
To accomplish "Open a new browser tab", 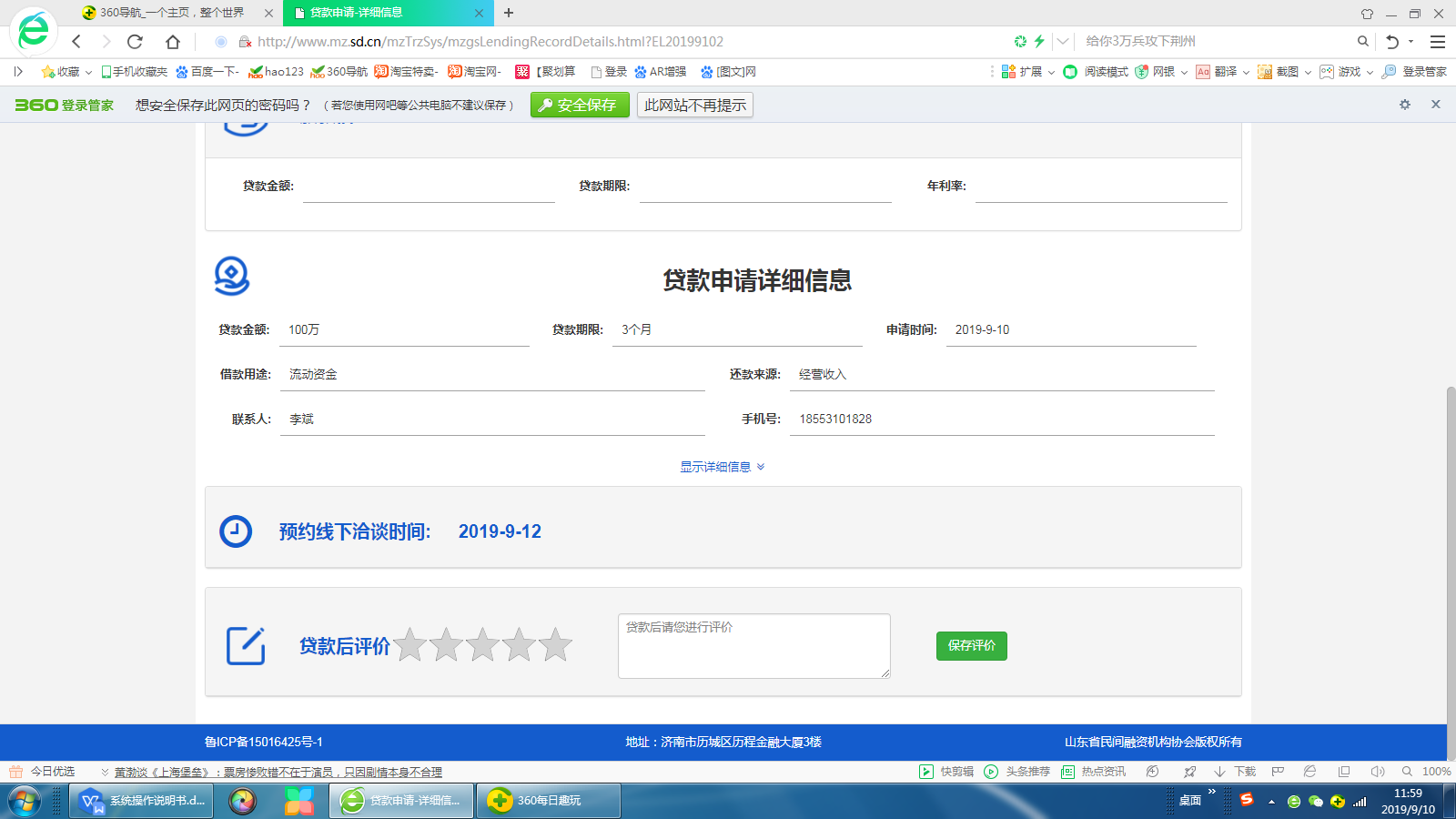I will 509,13.
